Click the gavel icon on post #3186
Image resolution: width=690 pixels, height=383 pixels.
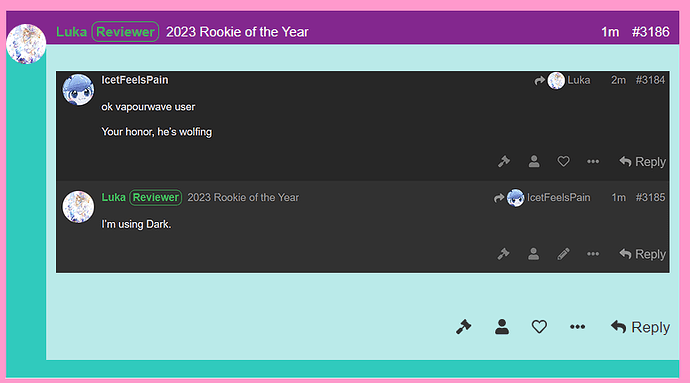click(463, 327)
